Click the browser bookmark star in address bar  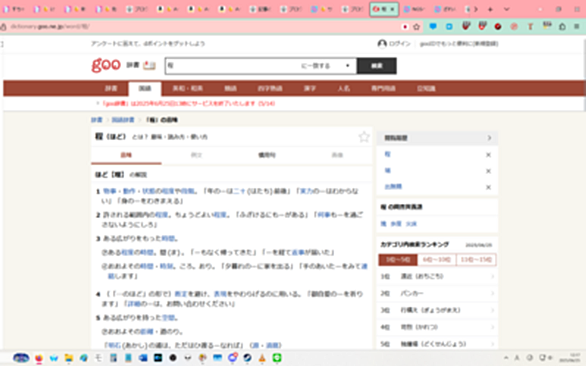coord(416,27)
